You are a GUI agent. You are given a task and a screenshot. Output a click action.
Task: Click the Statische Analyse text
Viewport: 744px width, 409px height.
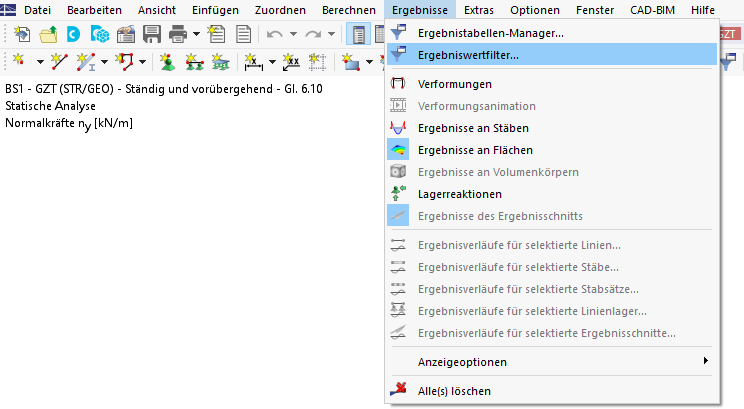click(50, 106)
